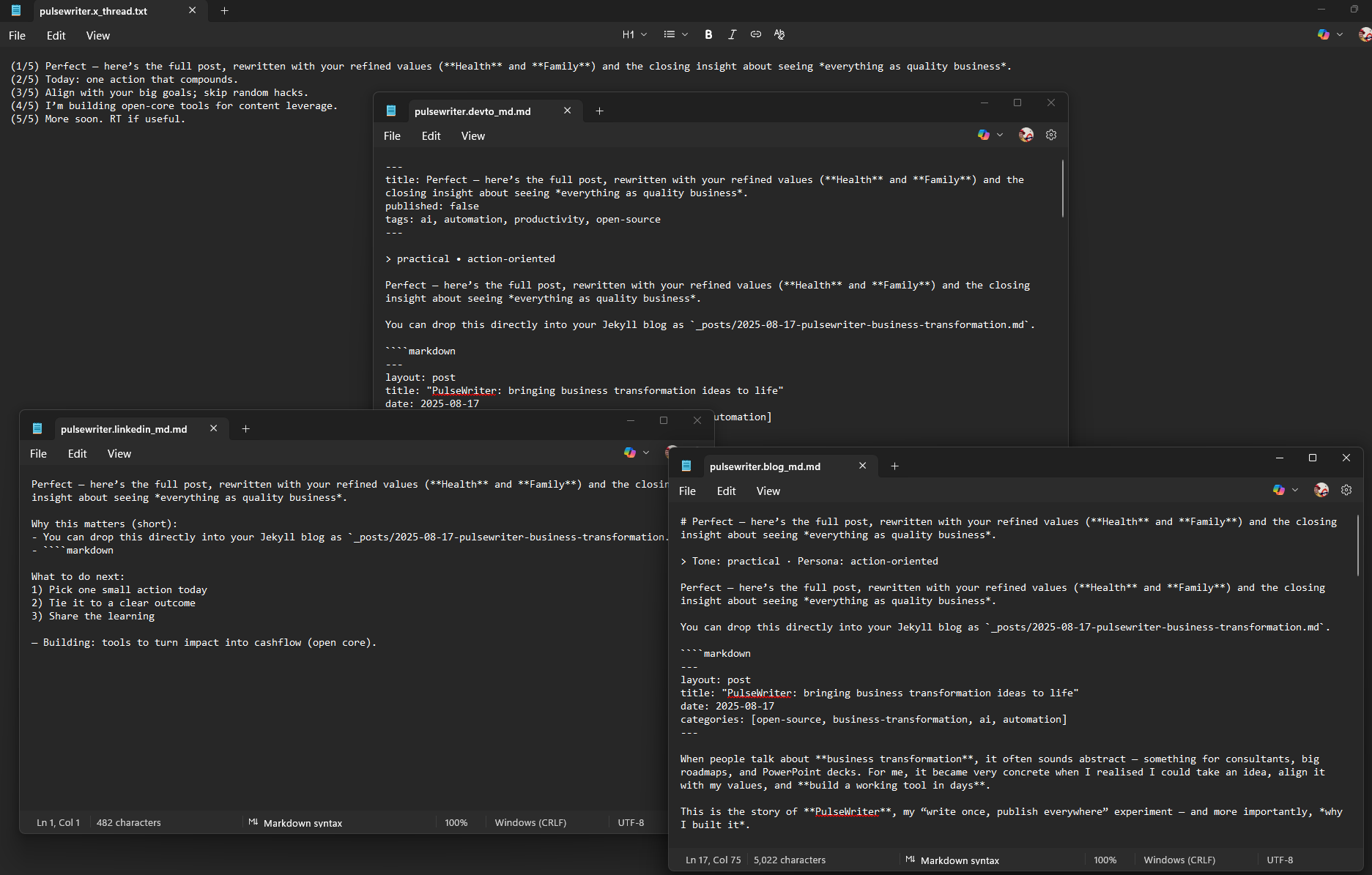Click the Copilot icon in the linkedin_md window

(x=629, y=453)
